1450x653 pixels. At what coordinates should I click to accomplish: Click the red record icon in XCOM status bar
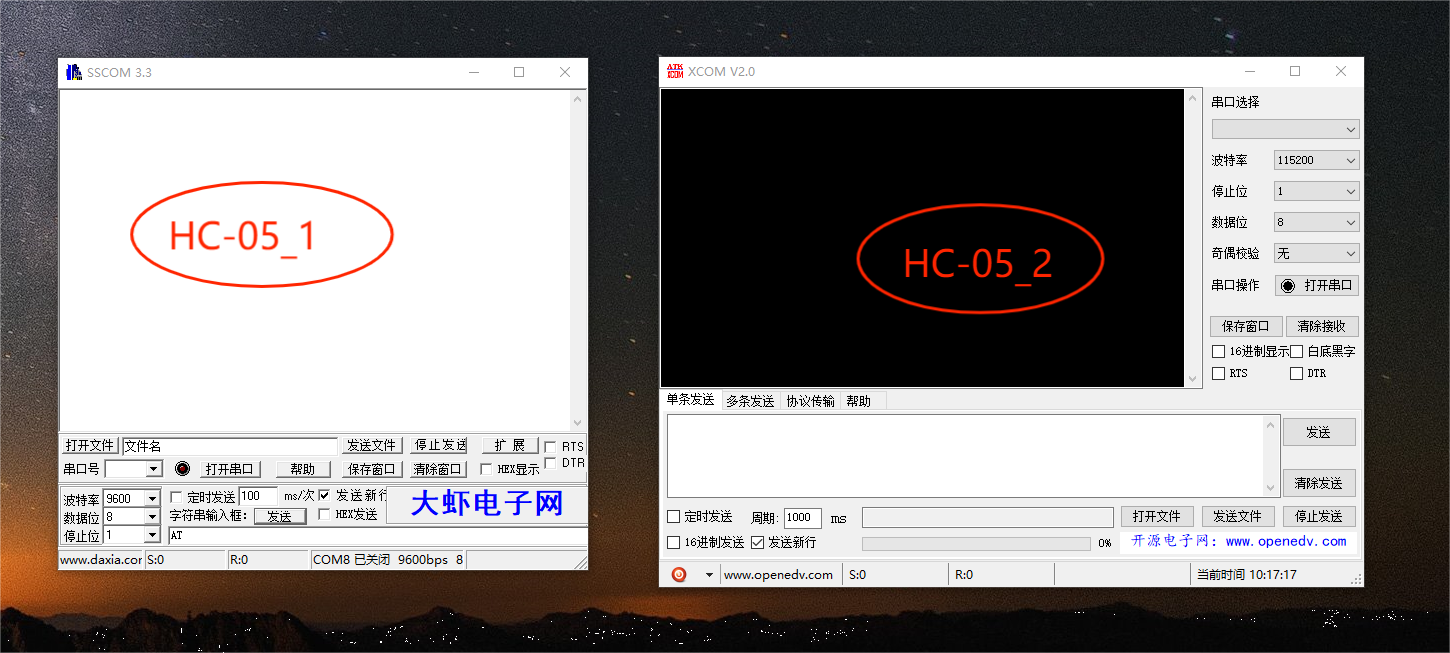point(680,573)
